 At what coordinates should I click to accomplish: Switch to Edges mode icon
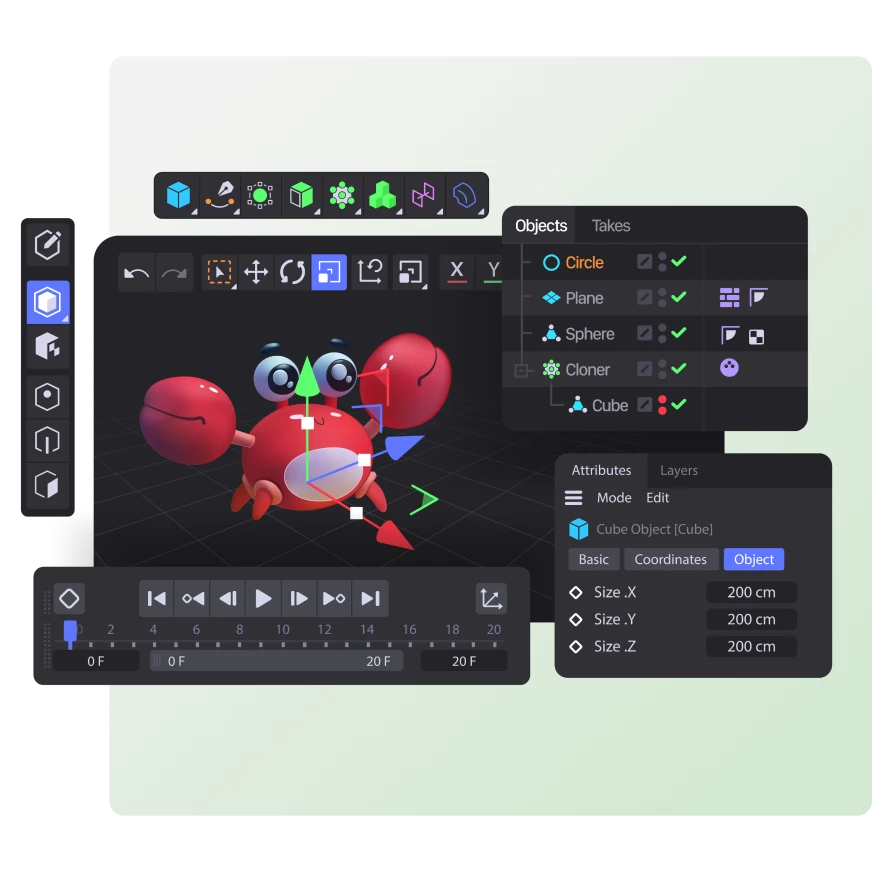[x=48, y=440]
